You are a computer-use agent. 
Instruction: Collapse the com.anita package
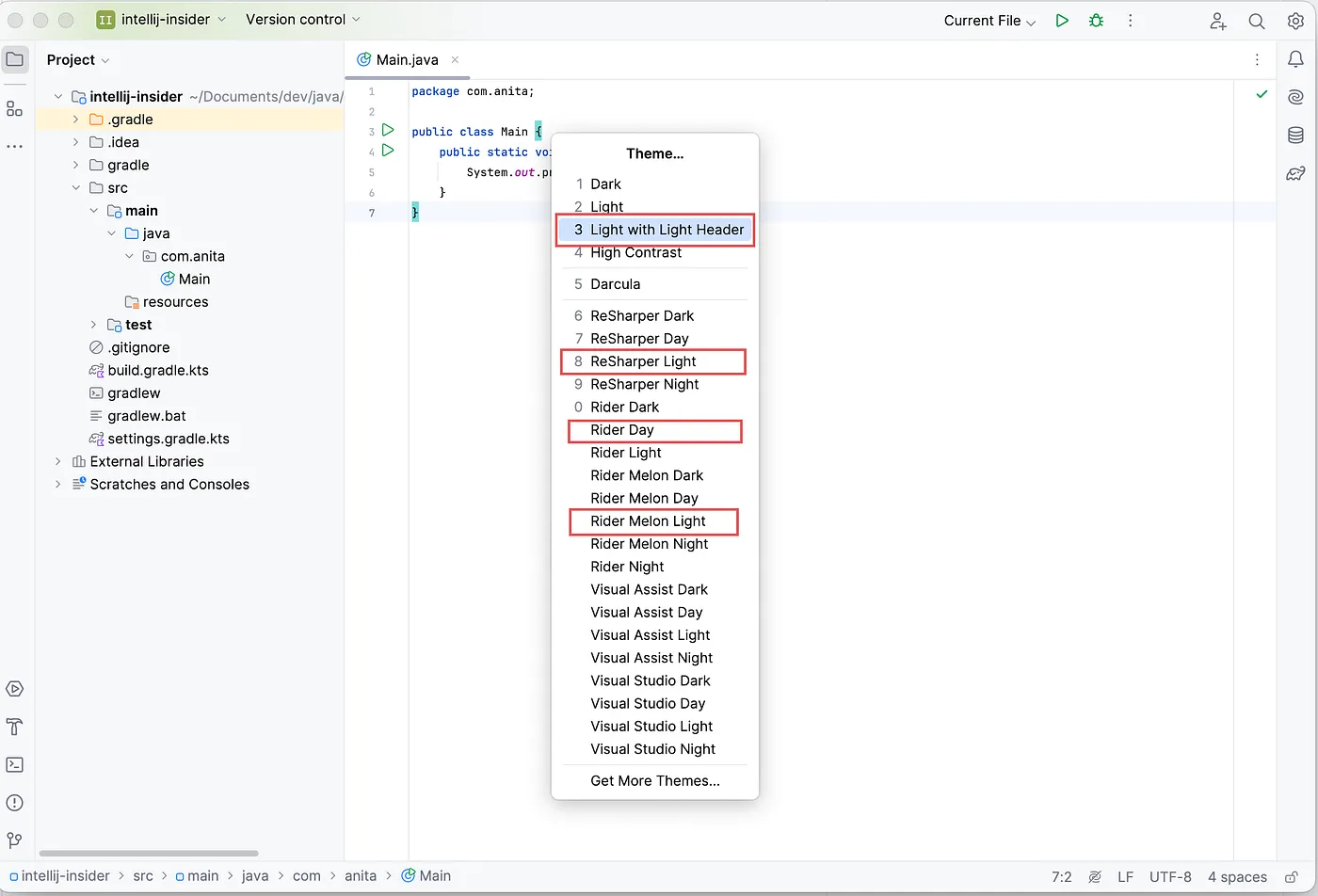coord(130,256)
